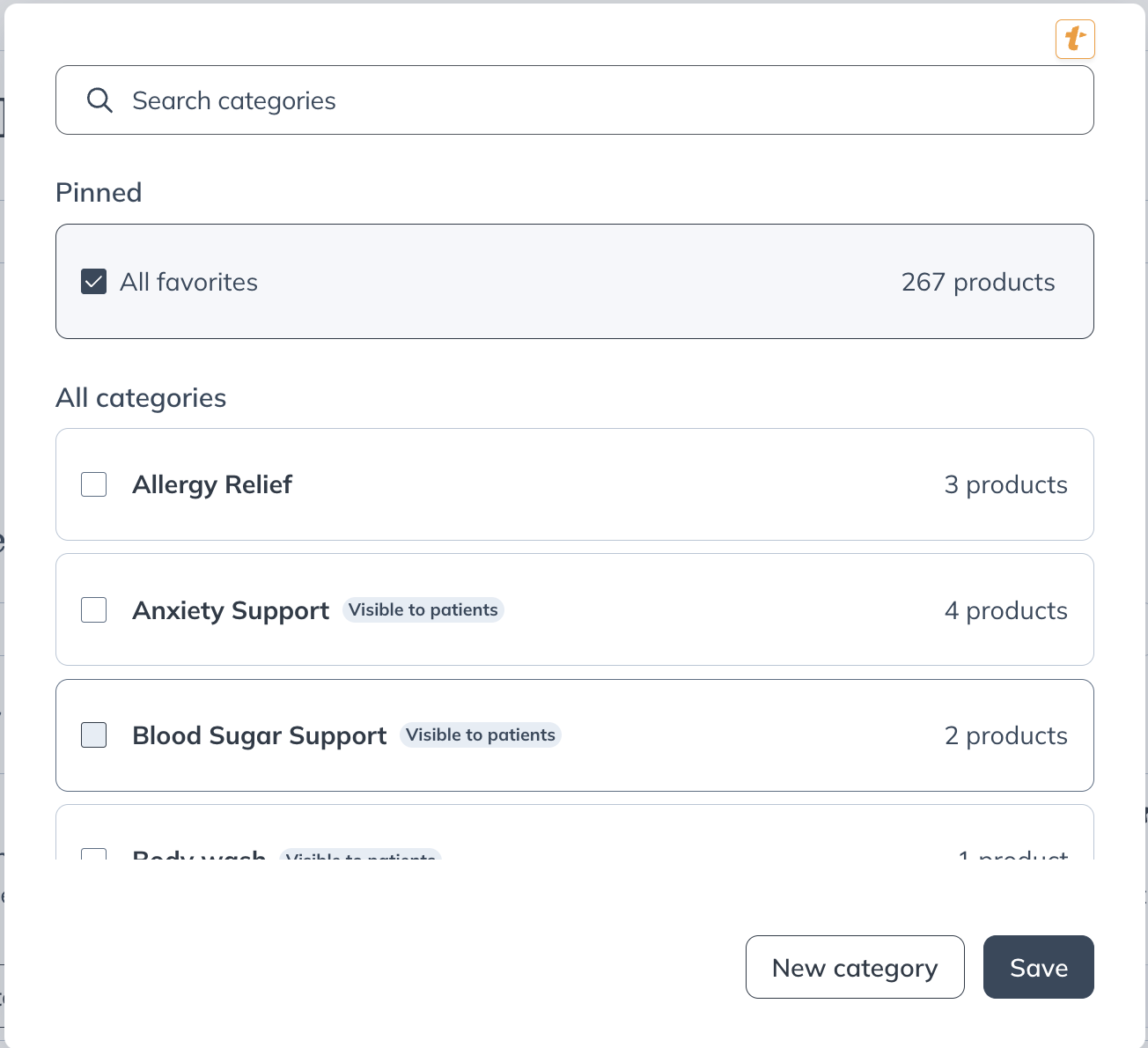The width and height of the screenshot is (1148, 1048).
Task: Select the Allergy Relief category name
Action: 212,484
